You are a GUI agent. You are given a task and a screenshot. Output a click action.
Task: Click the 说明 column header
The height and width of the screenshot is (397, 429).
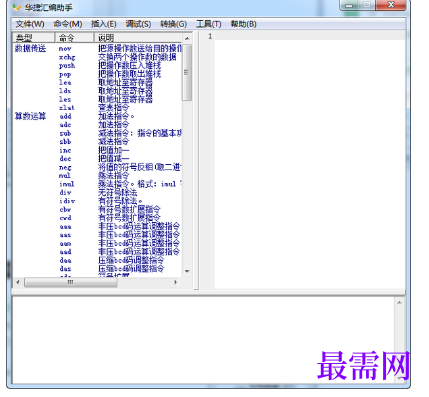(x=138, y=38)
